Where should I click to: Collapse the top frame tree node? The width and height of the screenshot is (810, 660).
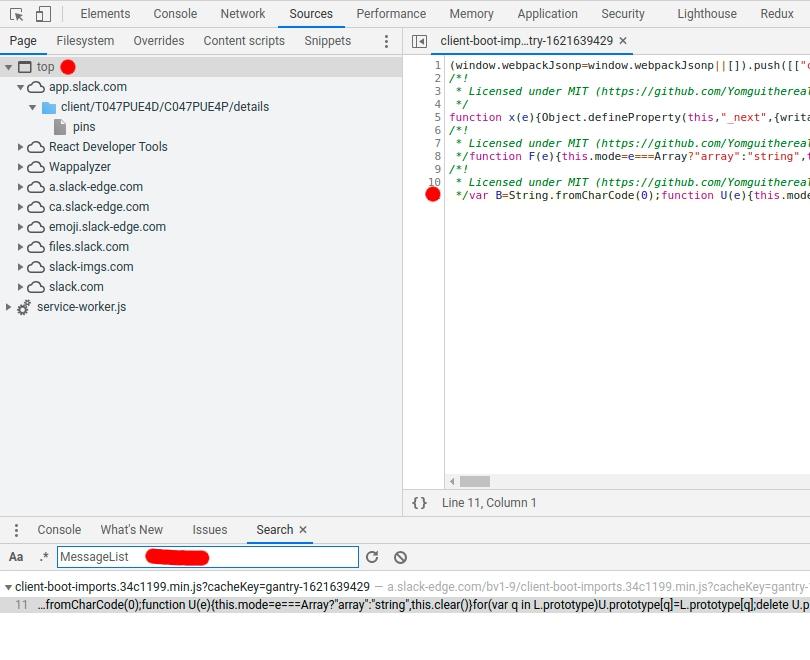(8, 67)
